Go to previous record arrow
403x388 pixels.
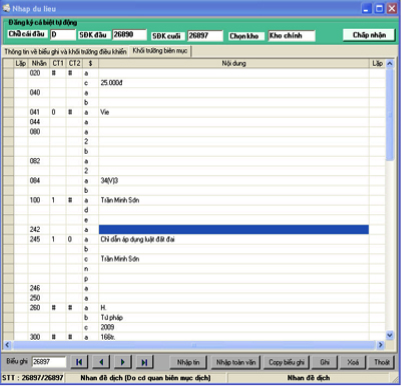[x=101, y=362]
